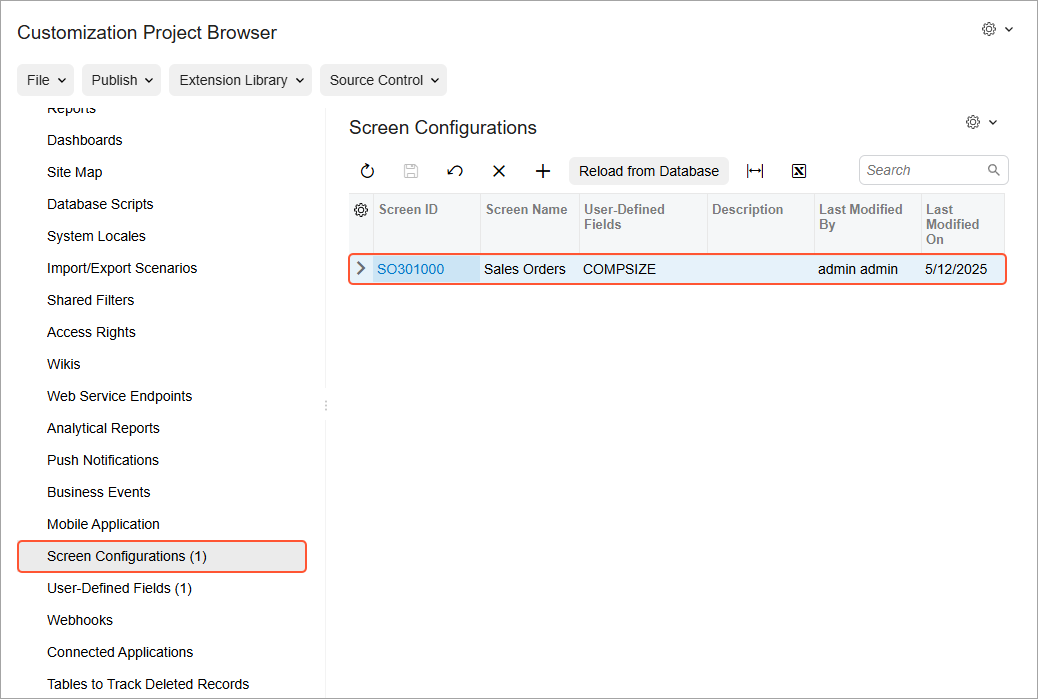The image size is (1038, 699).
Task: Open the Source Control dropdown menu
Action: pos(383,80)
